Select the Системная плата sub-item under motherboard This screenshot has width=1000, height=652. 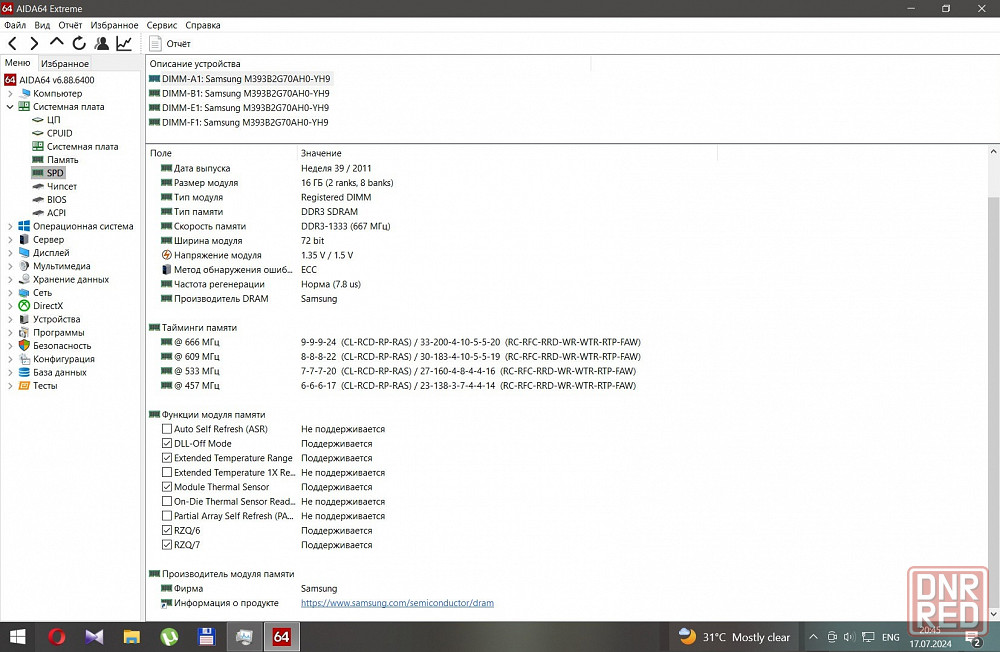(82, 147)
